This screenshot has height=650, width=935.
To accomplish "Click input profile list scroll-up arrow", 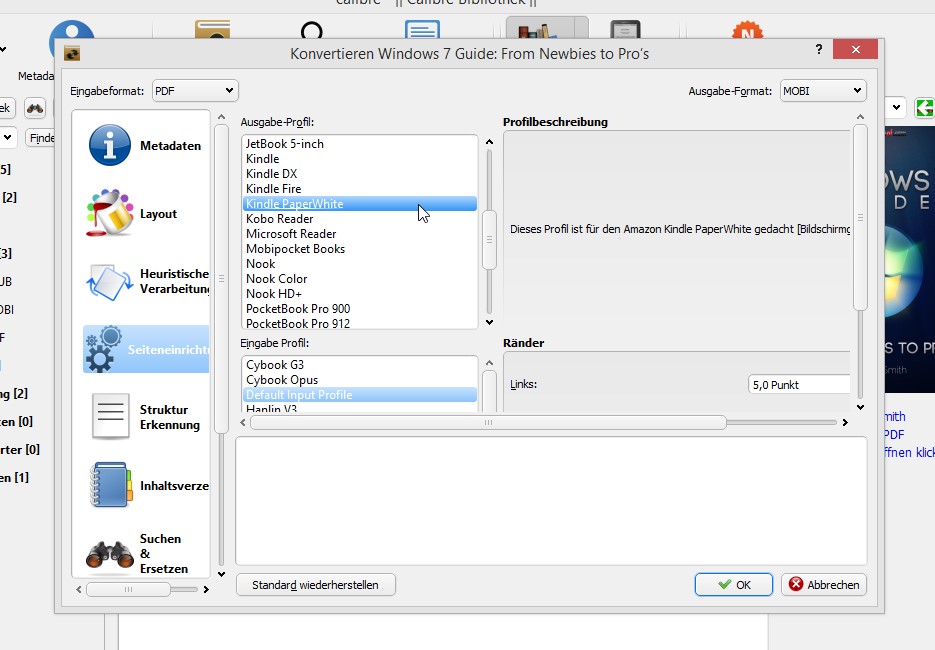I will (x=489, y=363).
